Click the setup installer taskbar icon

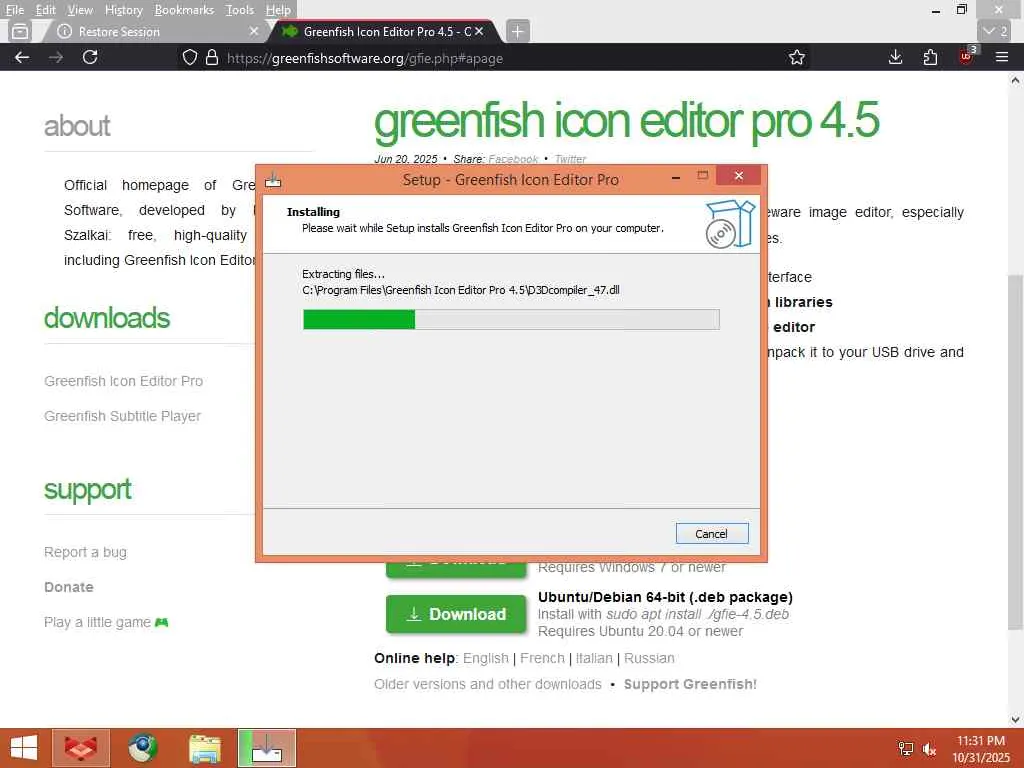click(x=266, y=748)
